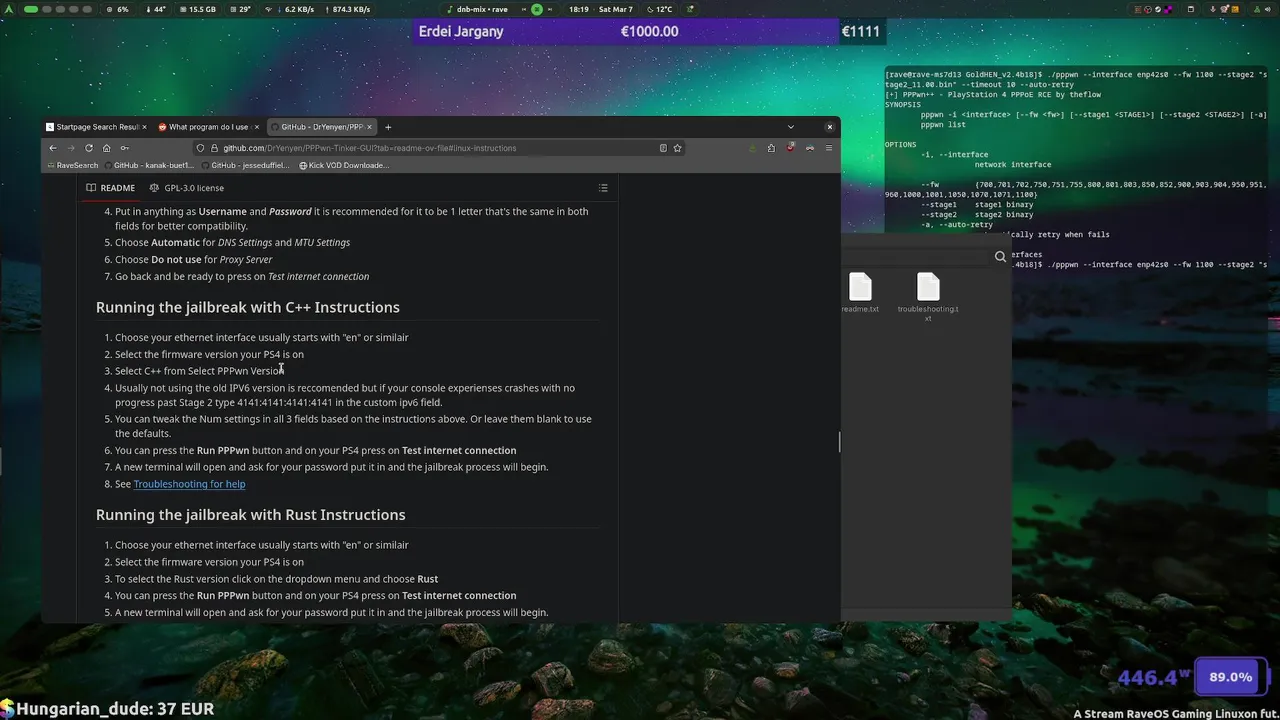Click the 89.0% battery overlay indicator

tap(1230, 677)
